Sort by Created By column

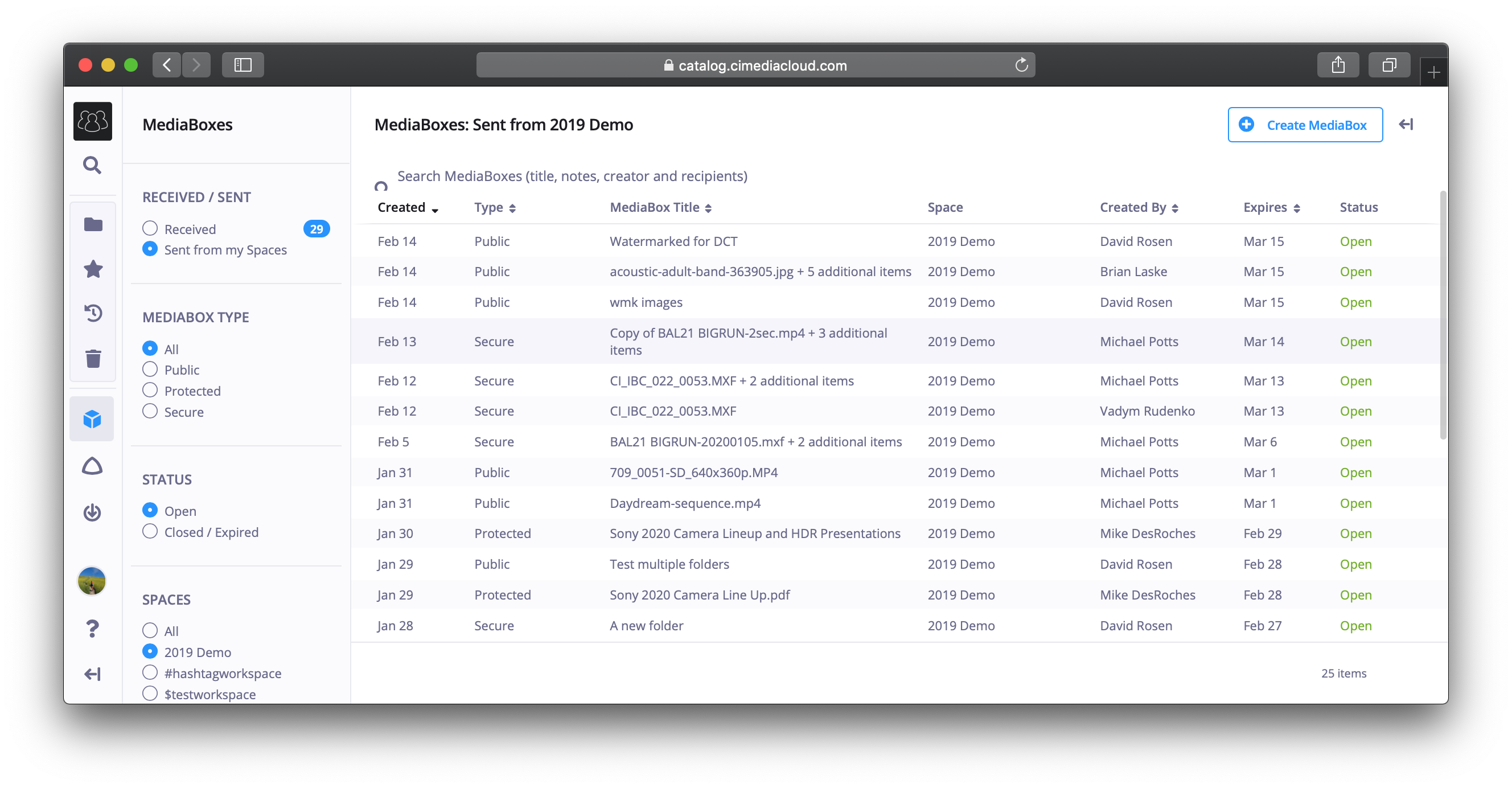click(x=1139, y=207)
